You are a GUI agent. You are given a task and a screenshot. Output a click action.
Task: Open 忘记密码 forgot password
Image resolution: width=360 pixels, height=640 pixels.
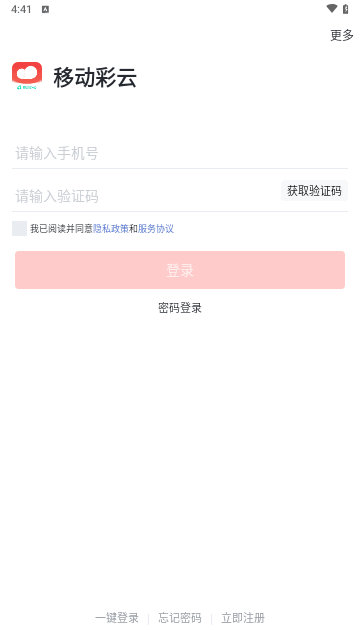tap(180, 618)
